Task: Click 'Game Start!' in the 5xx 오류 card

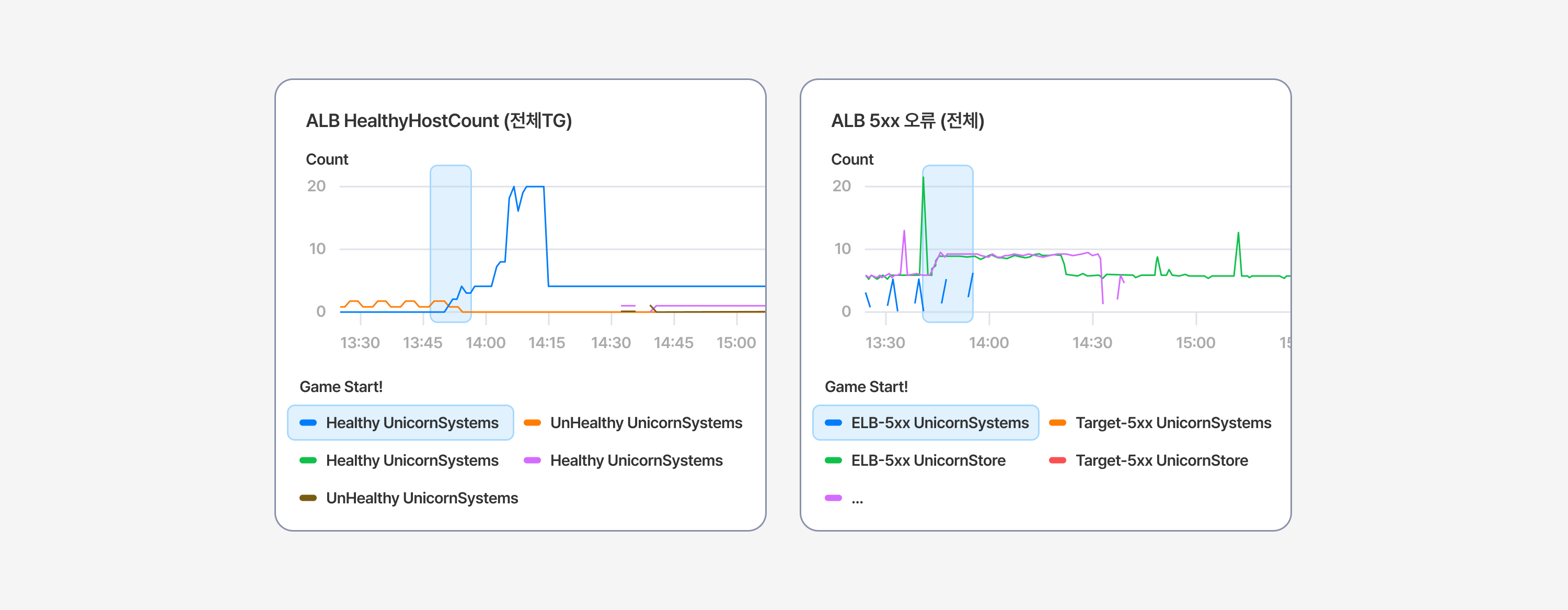Action: click(866, 387)
